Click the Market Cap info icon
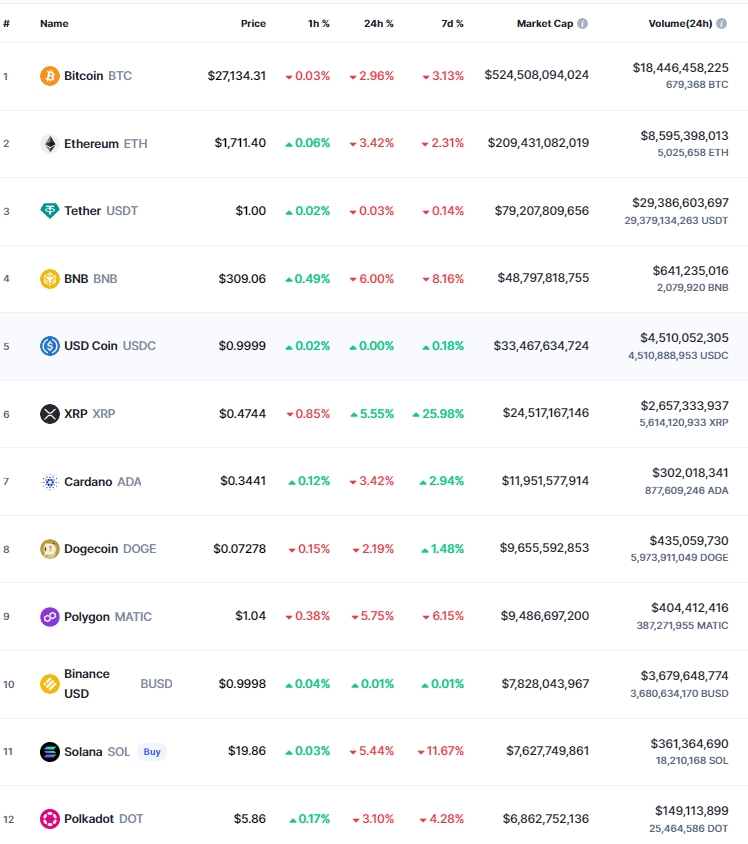Image resolution: width=748 pixels, height=844 pixels. point(582,24)
